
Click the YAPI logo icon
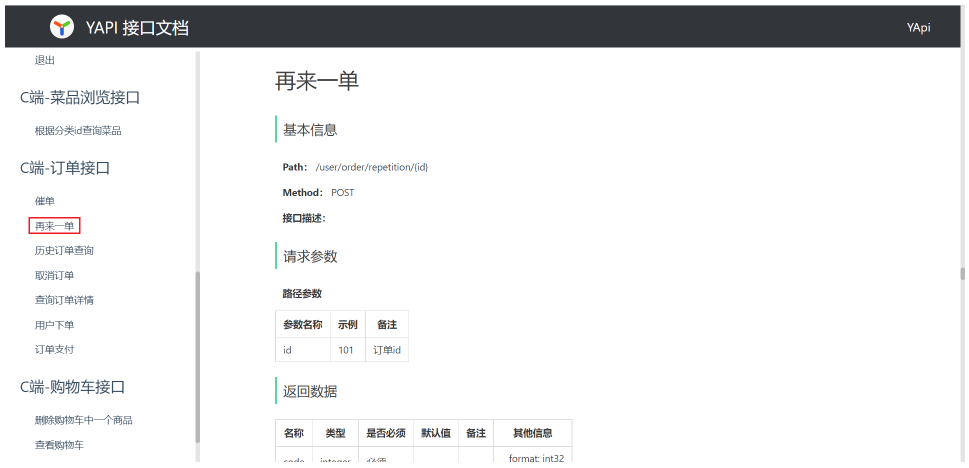[x=62, y=27]
